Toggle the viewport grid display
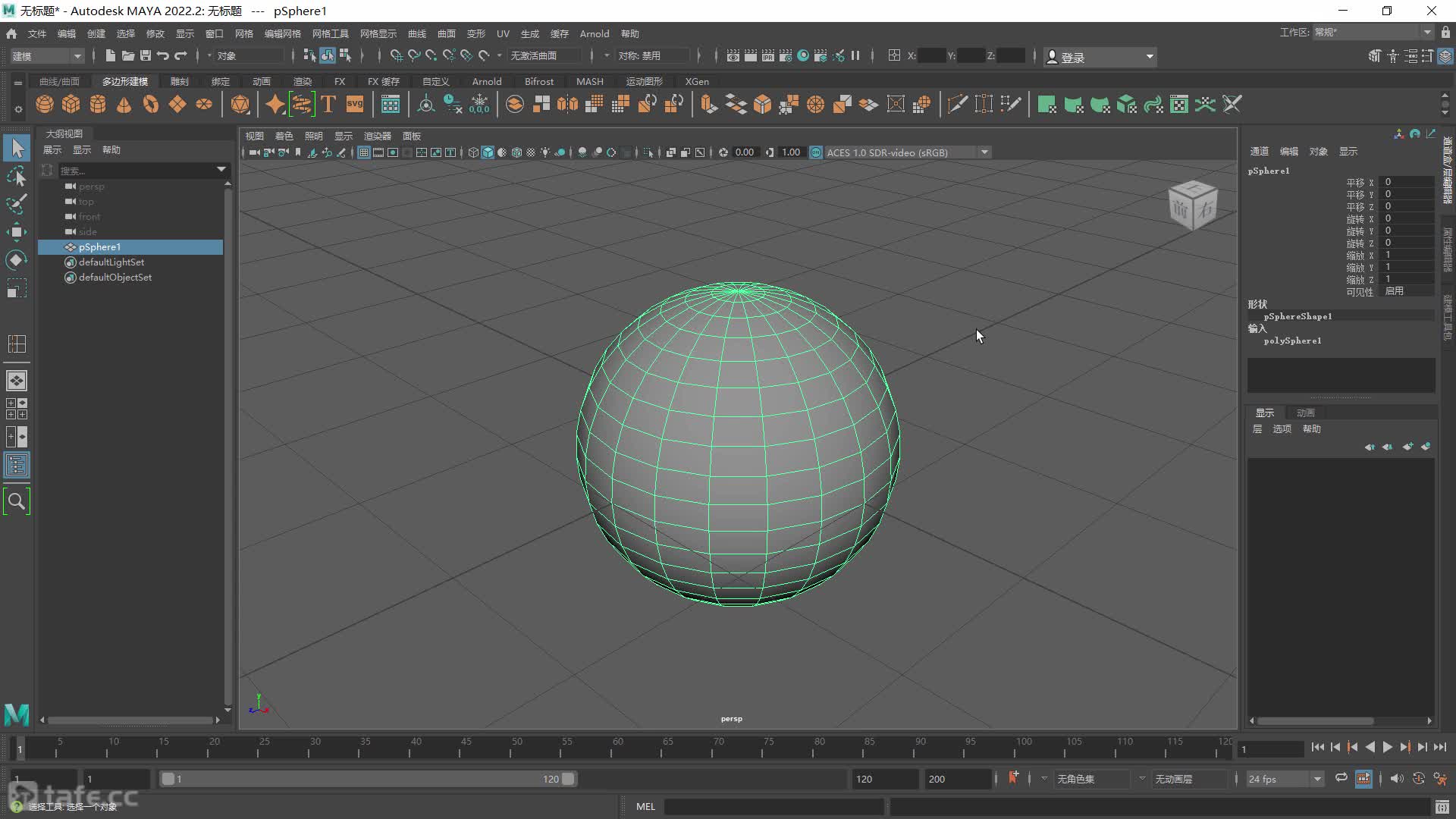This screenshot has height=819, width=1456. 364,152
